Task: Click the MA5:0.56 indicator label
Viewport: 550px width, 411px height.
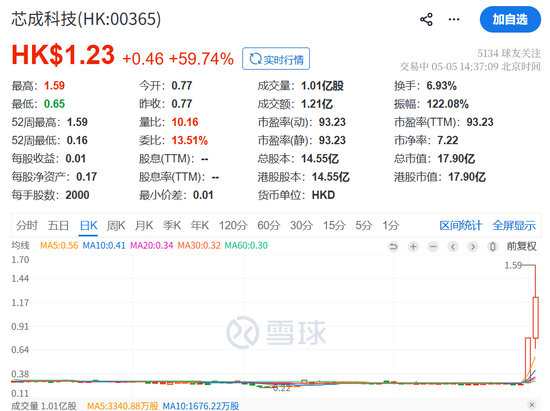Action: point(59,245)
